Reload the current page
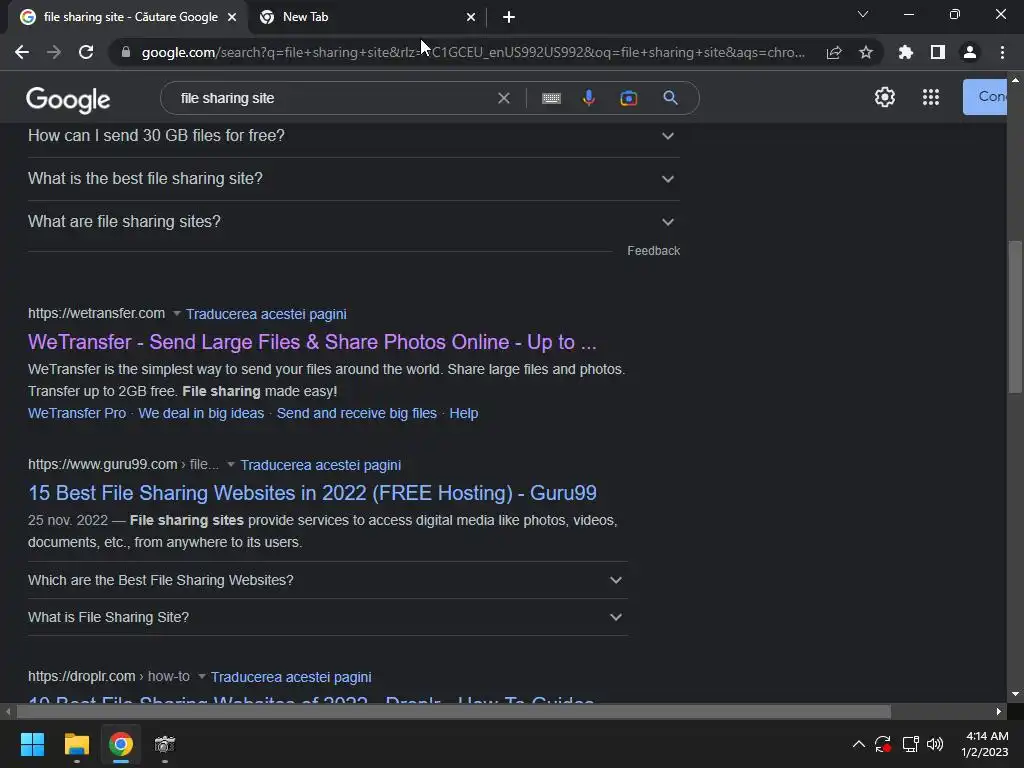The image size is (1024, 768). [86, 52]
